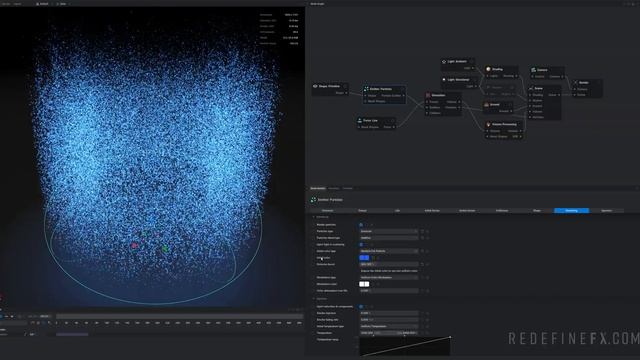Click the Shading node icon
The width and height of the screenshot is (640, 360).
(x=488, y=69)
